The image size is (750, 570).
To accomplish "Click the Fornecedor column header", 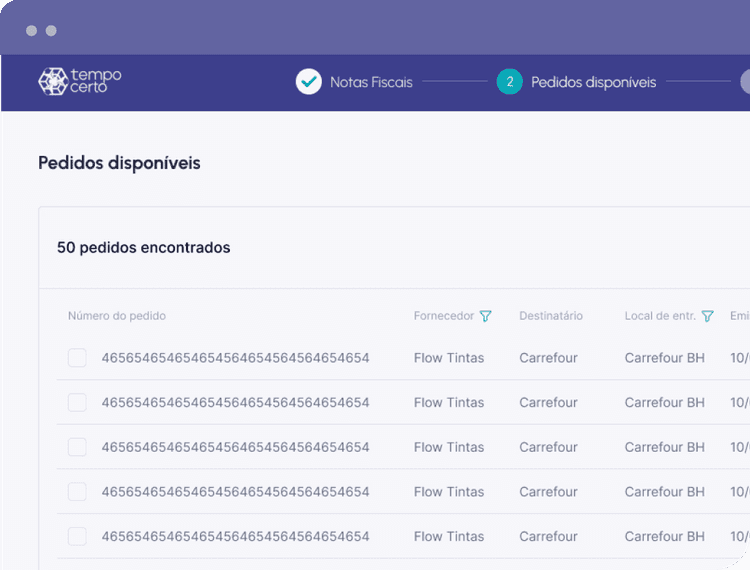I will tap(444, 316).
